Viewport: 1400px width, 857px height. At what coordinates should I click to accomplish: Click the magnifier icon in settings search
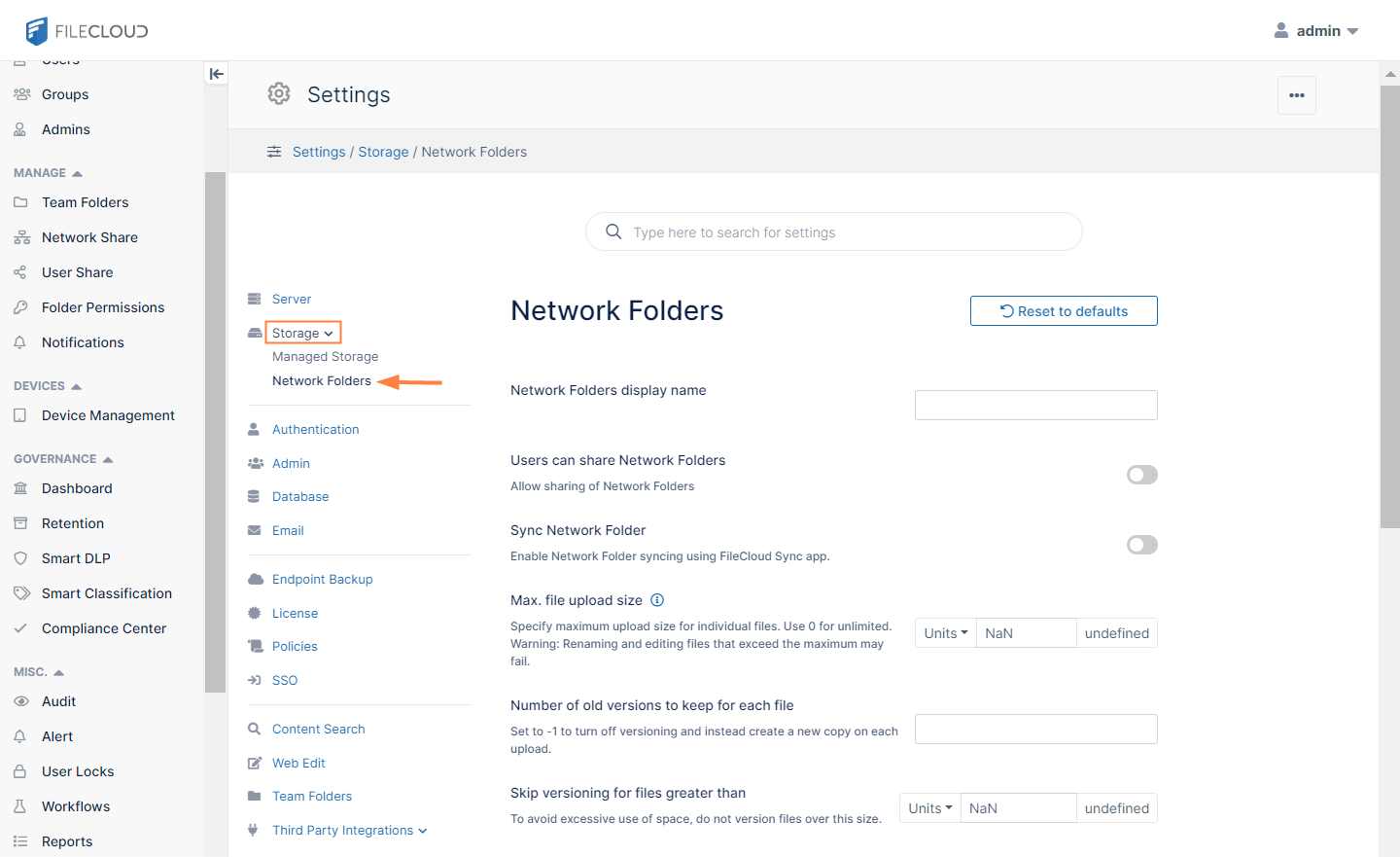click(613, 232)
